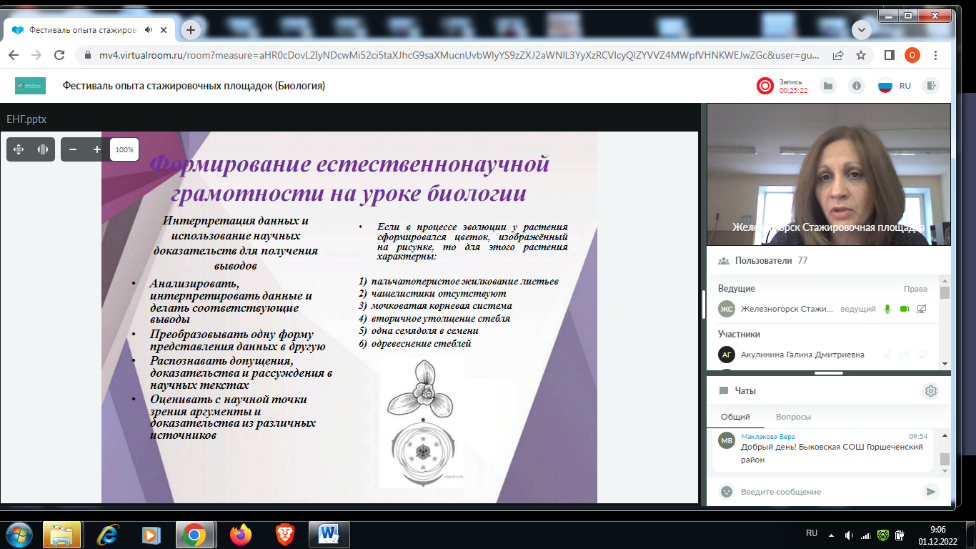Open File Explorer from taskbar
This screenshot has height=549, width=976.
tap(62, 535)
